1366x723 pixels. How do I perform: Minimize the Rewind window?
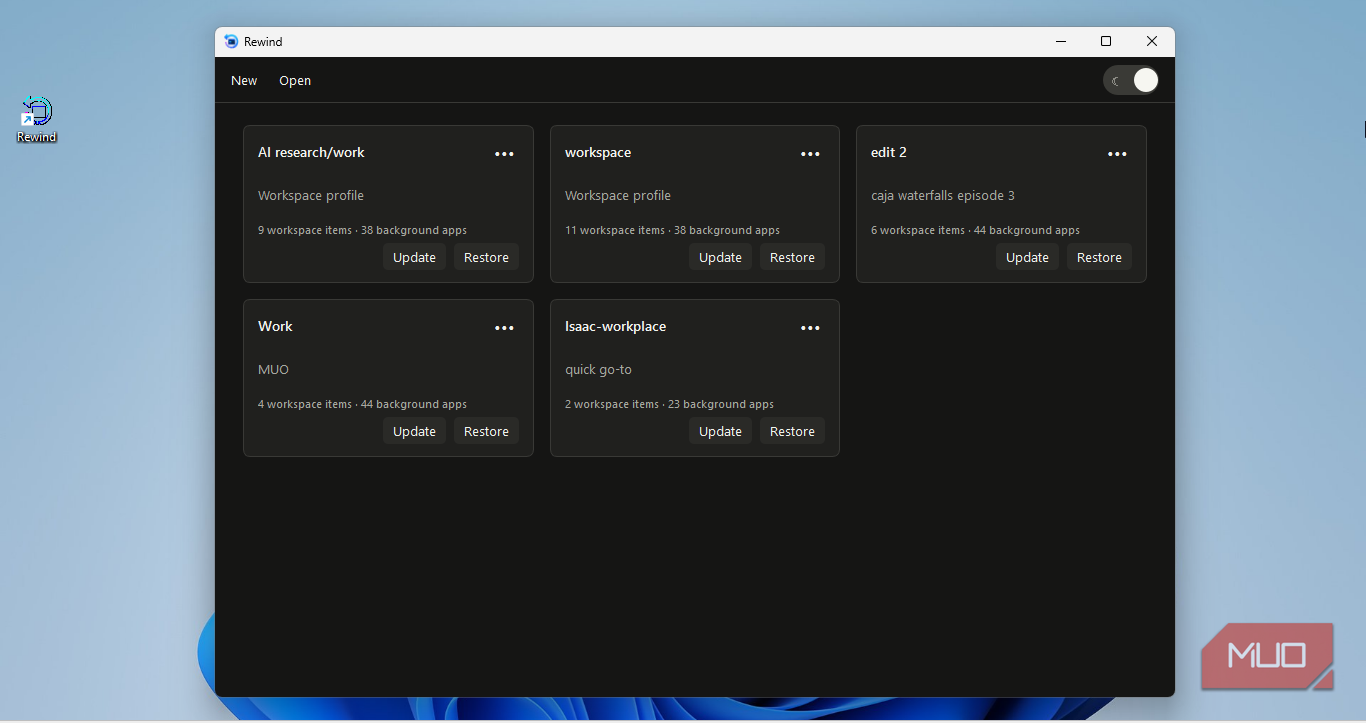tap(1060, 41)
